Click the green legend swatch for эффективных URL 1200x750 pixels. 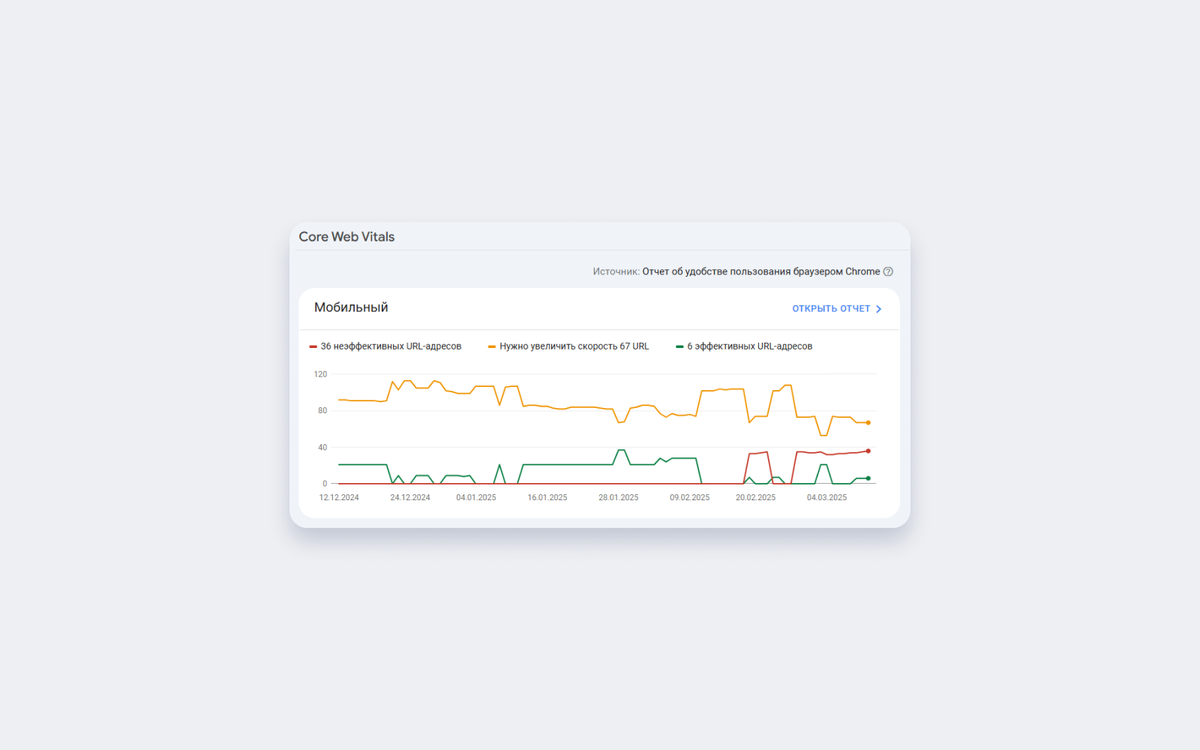coord(680,347)
